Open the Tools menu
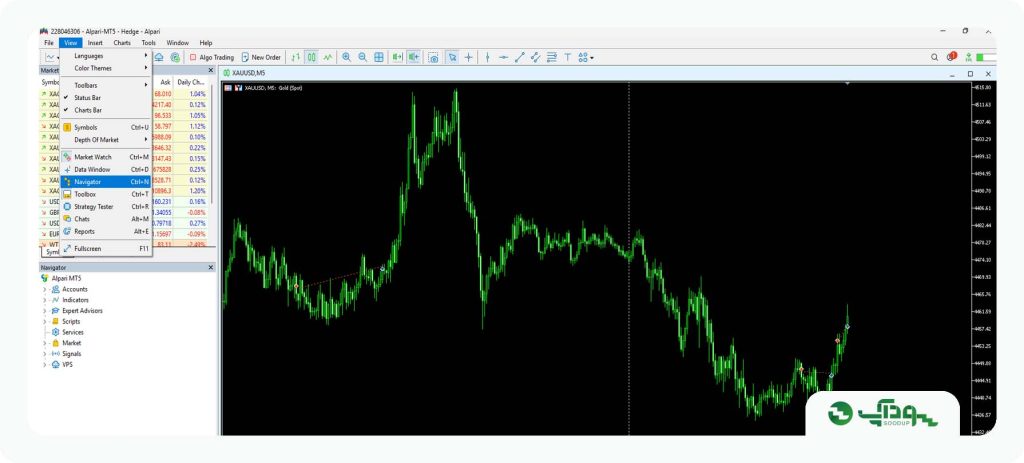This screenshot has height=463, width=1024. pos(149,42)
